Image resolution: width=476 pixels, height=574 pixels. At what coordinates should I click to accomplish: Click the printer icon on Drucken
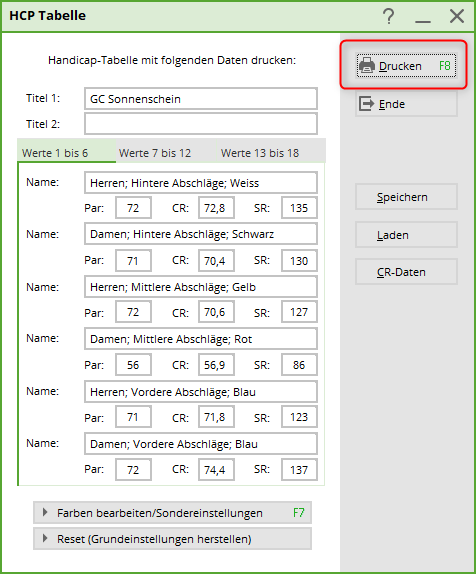367,66
